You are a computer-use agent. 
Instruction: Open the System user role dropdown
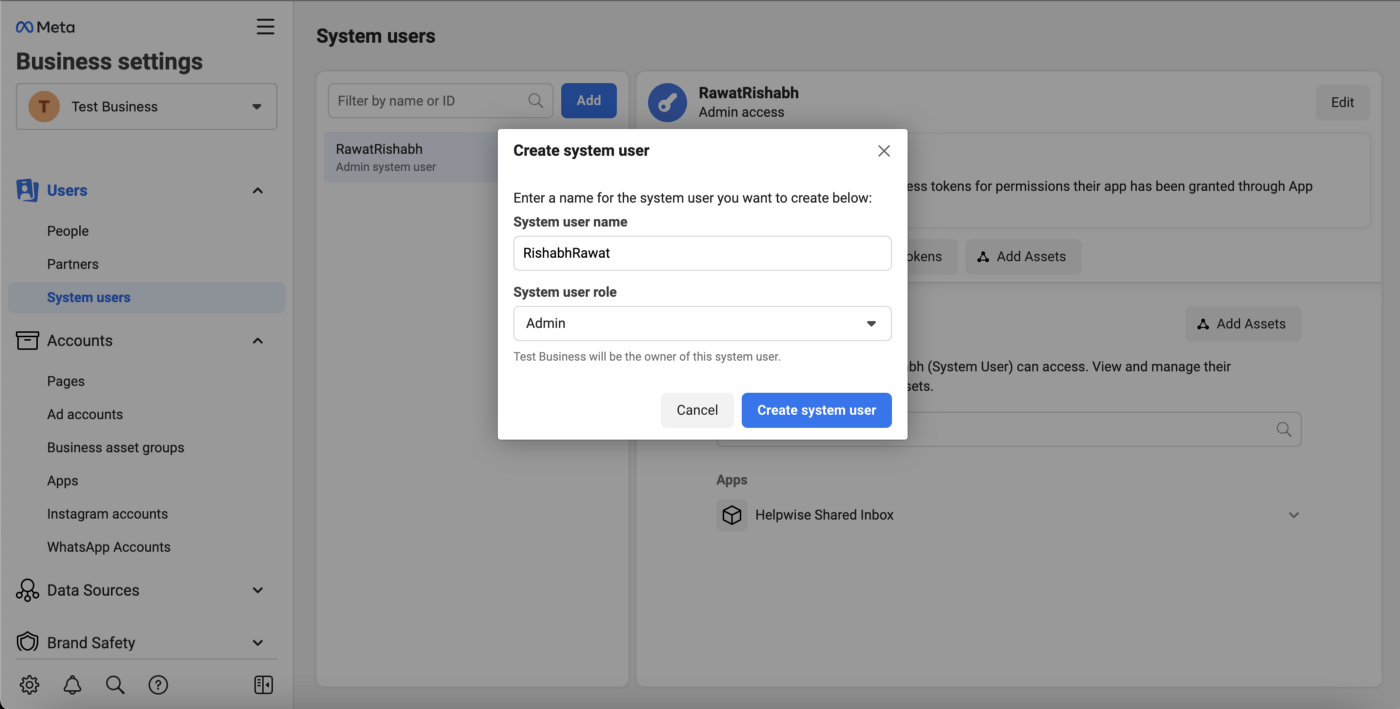(702, 324)
